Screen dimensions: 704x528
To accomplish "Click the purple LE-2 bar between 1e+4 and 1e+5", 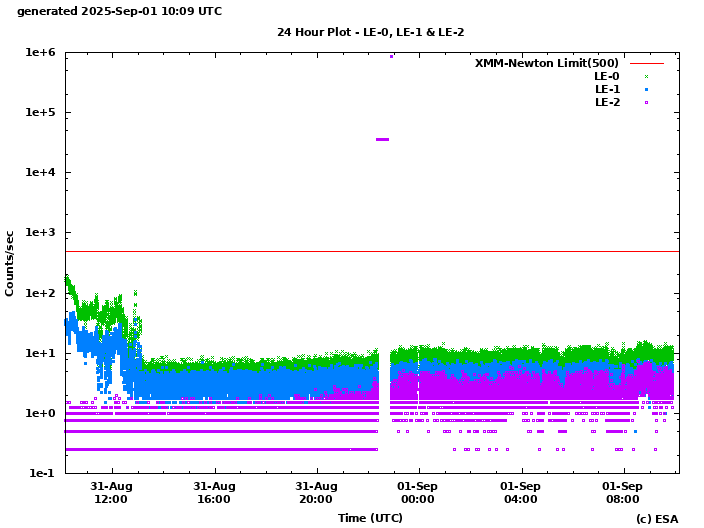I will pos(383,140).
